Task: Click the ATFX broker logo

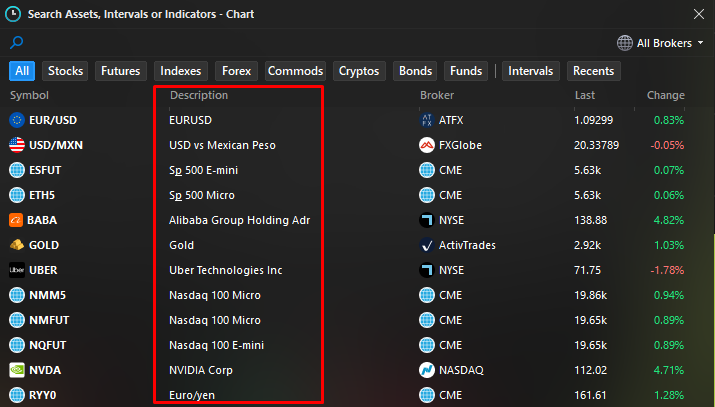Action: coord(427,120)
